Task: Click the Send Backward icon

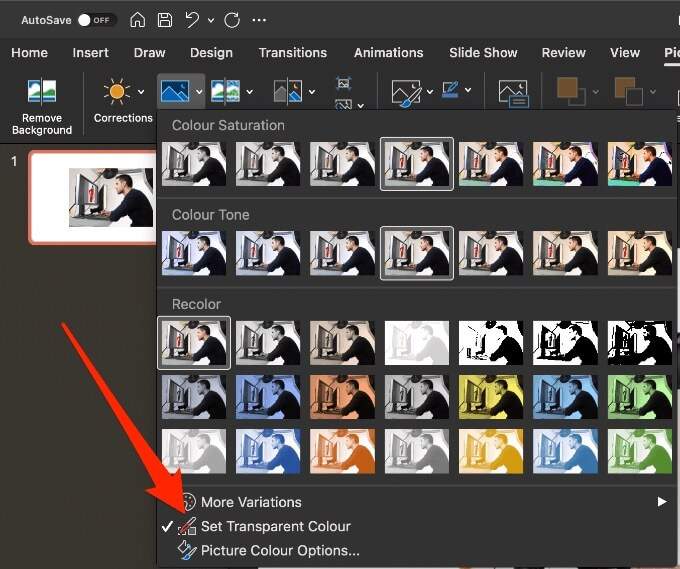Action: coord(629,92)
